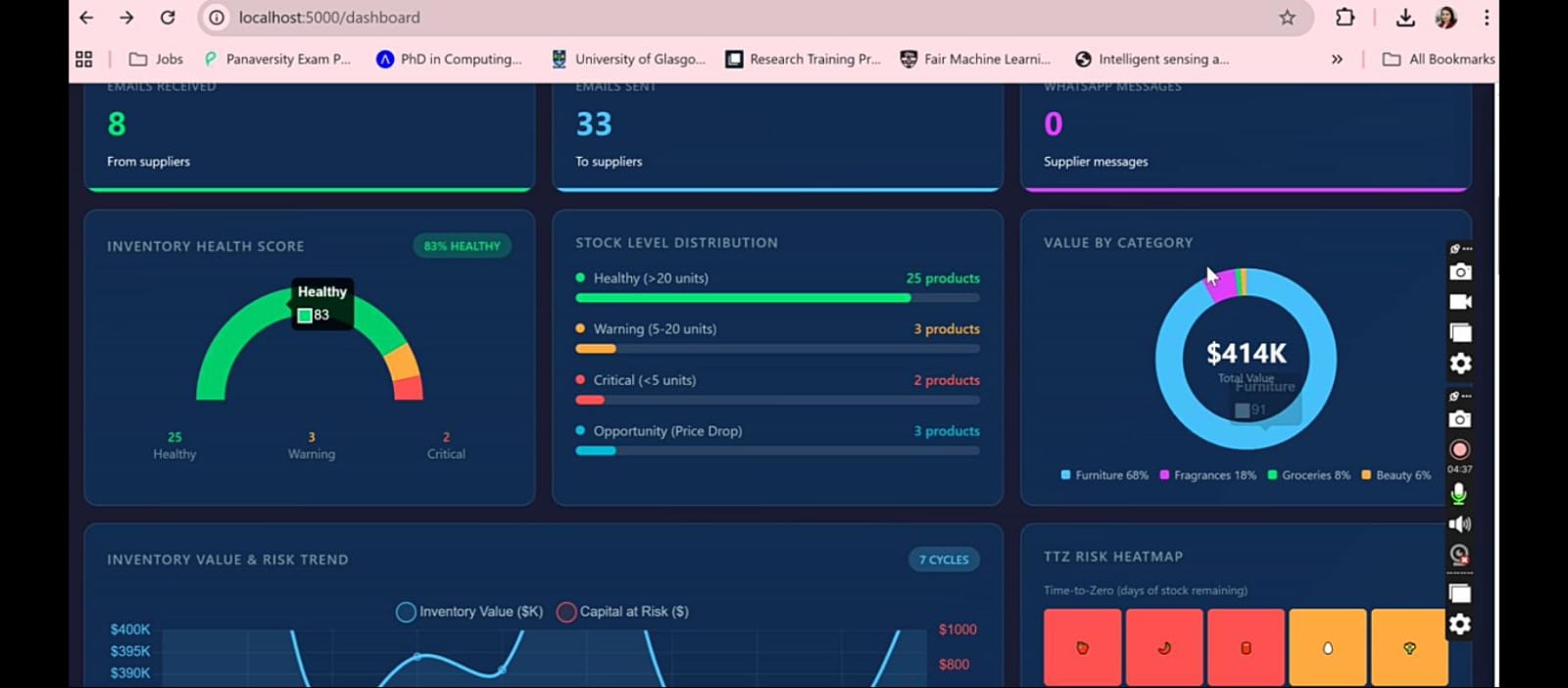This screenshot has width=1568, height=688.
Task: Open the browser downloads icon
Action: [x=1404, y=18]
